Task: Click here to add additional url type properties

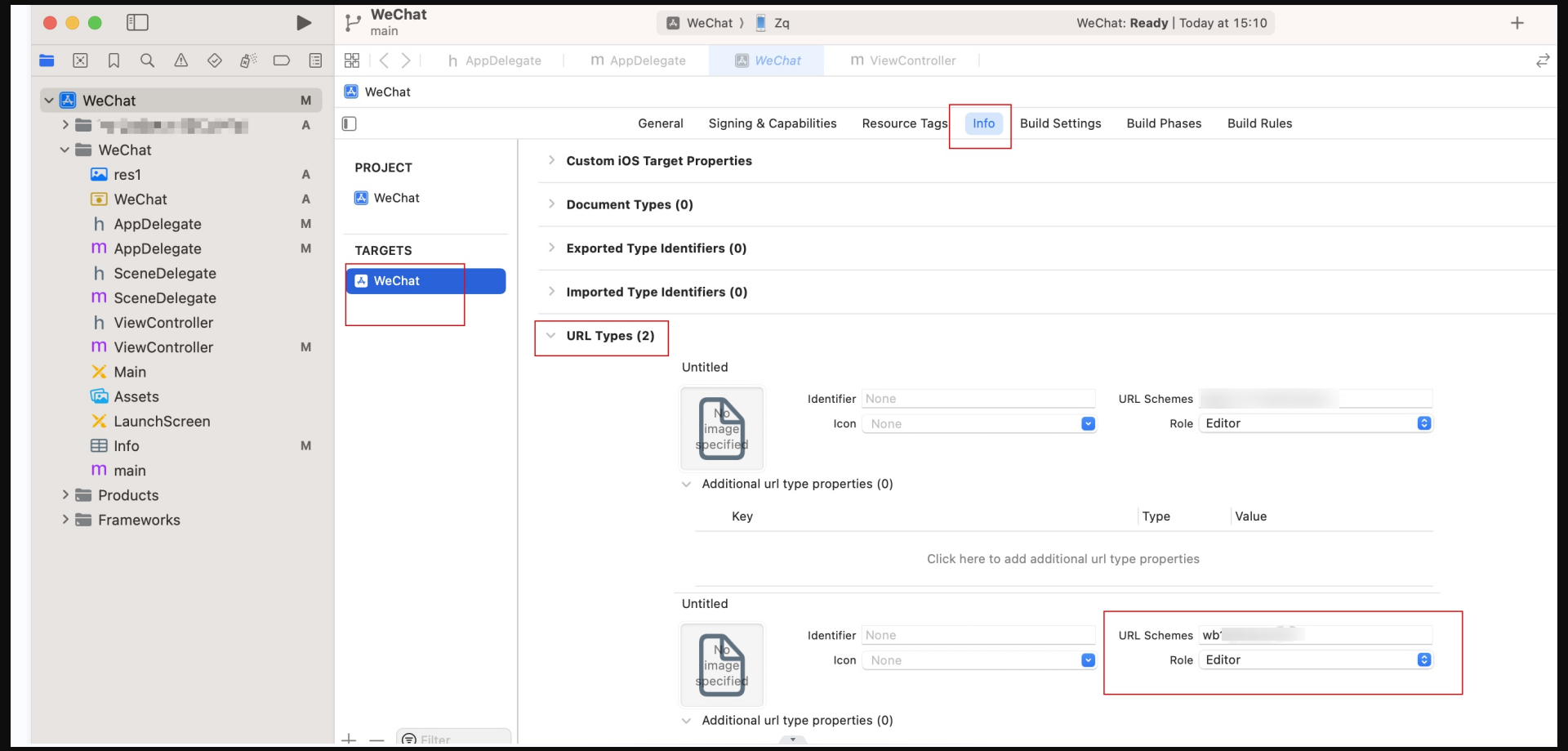Action: pos(1063,559)
